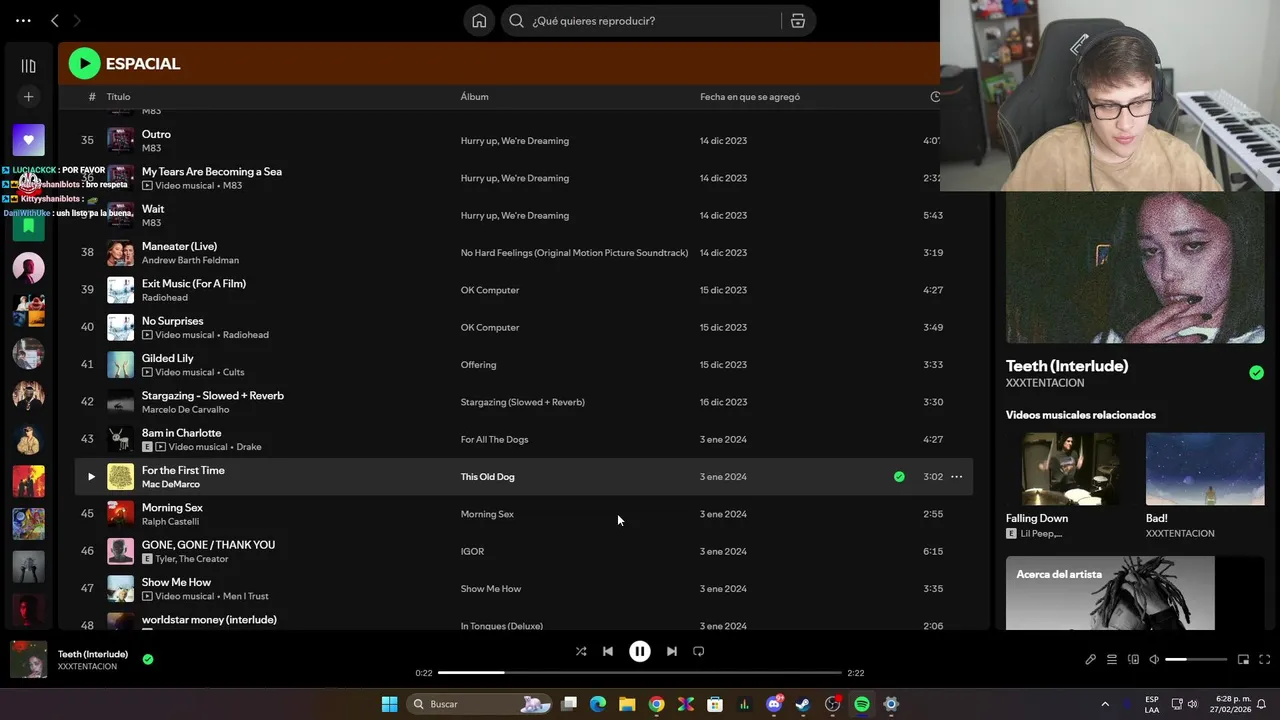Screen dimensions: 1280x720
Task: Play the For the First Time row
Action: (x=91, y=477)
